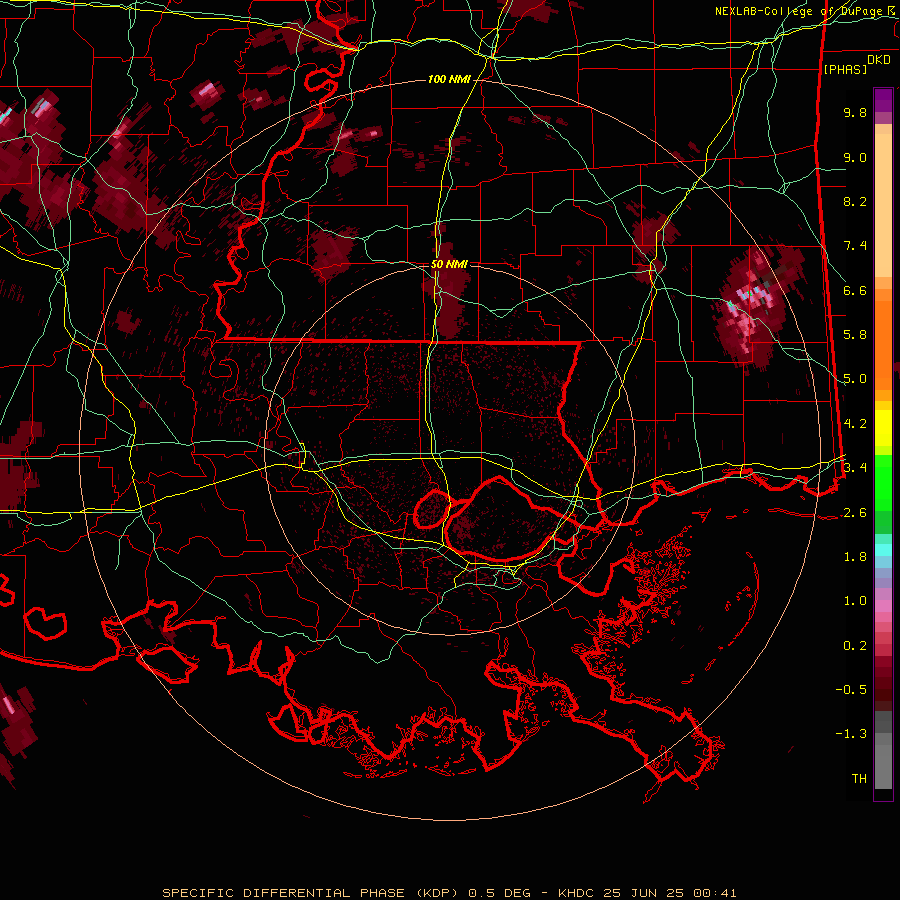Click the Specific Differential Phase caption text
Image resolution: width=900 pixels, height=900 pixels.
tap(310, 893)
